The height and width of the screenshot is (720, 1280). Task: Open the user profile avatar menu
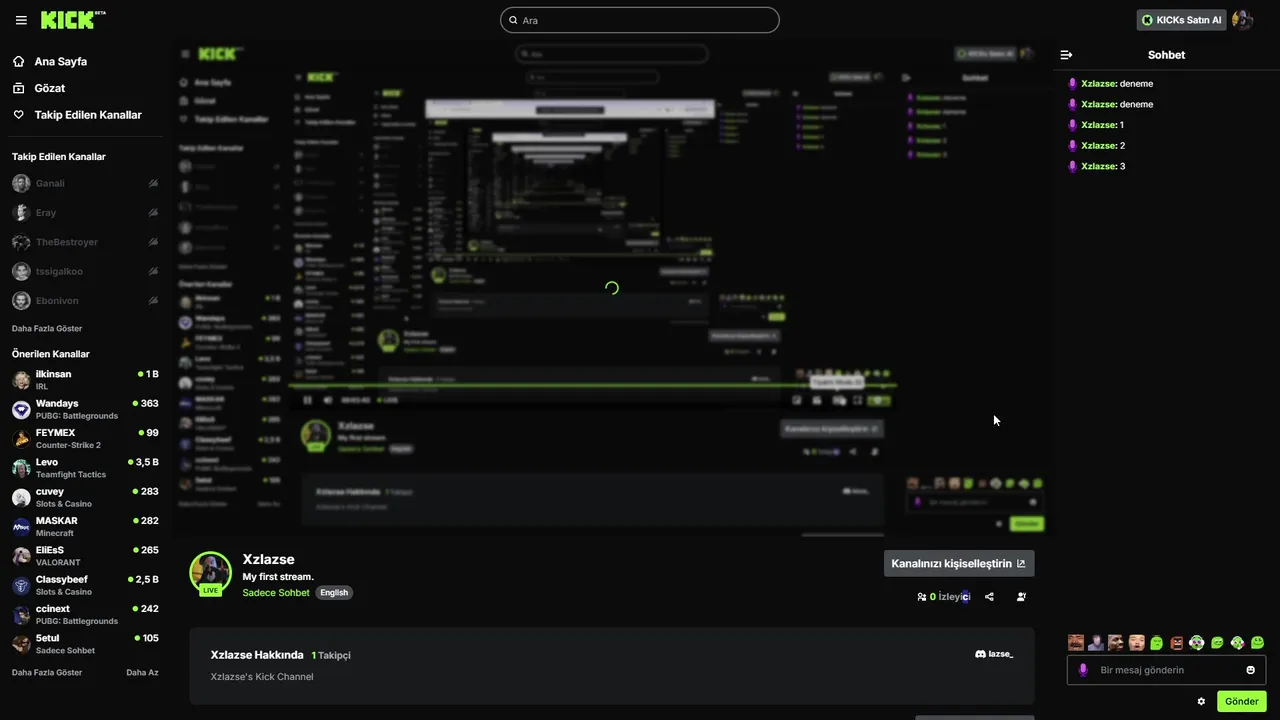point(1242,20)
